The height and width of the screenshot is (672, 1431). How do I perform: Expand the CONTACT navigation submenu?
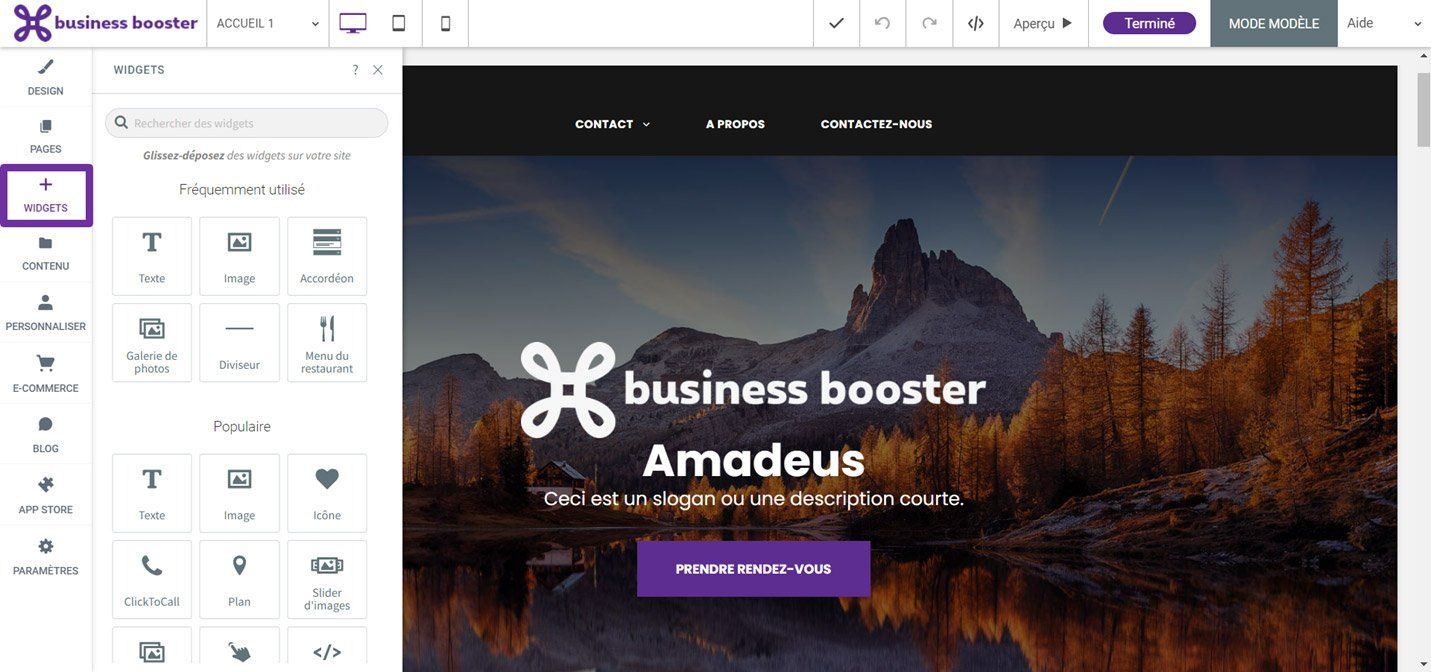[x=612, y=124]
